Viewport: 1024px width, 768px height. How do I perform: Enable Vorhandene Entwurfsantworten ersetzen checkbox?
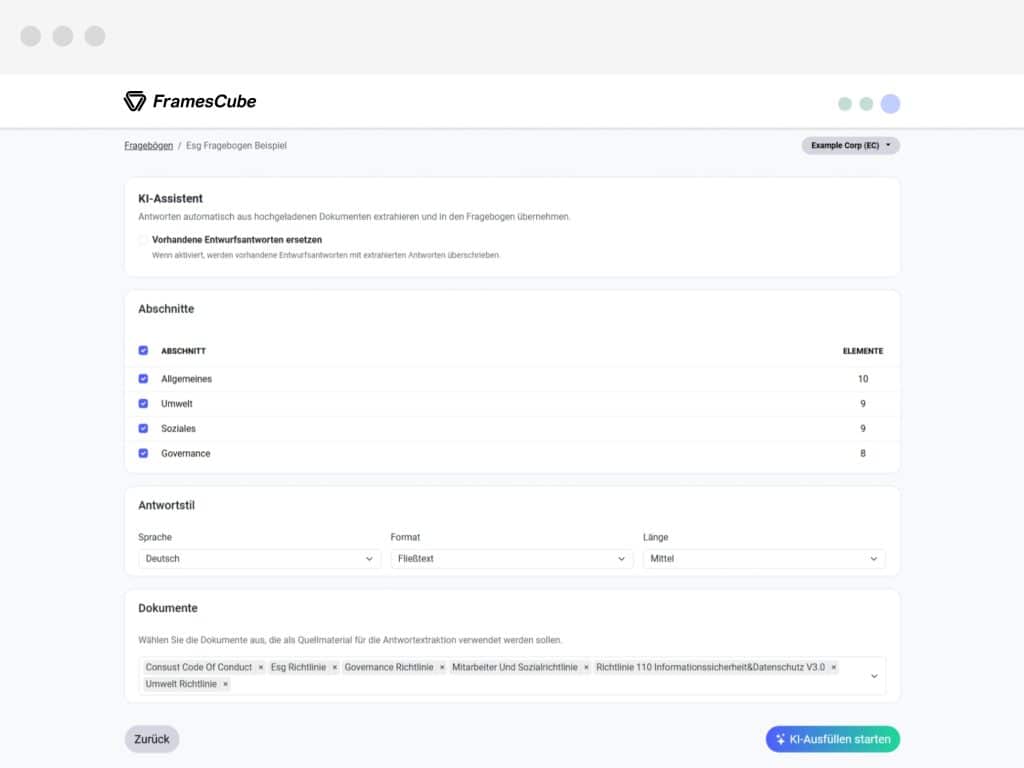tap(143, 240)
